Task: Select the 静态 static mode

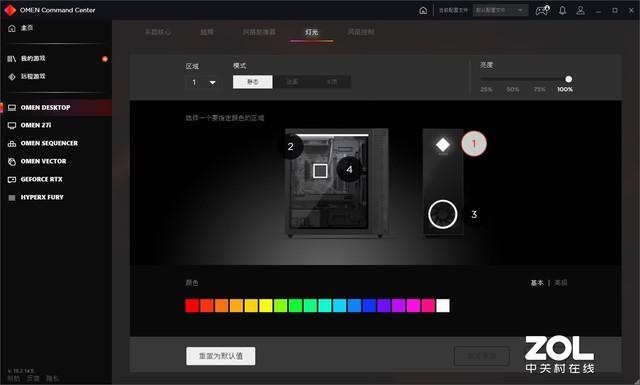Action: 253,82
